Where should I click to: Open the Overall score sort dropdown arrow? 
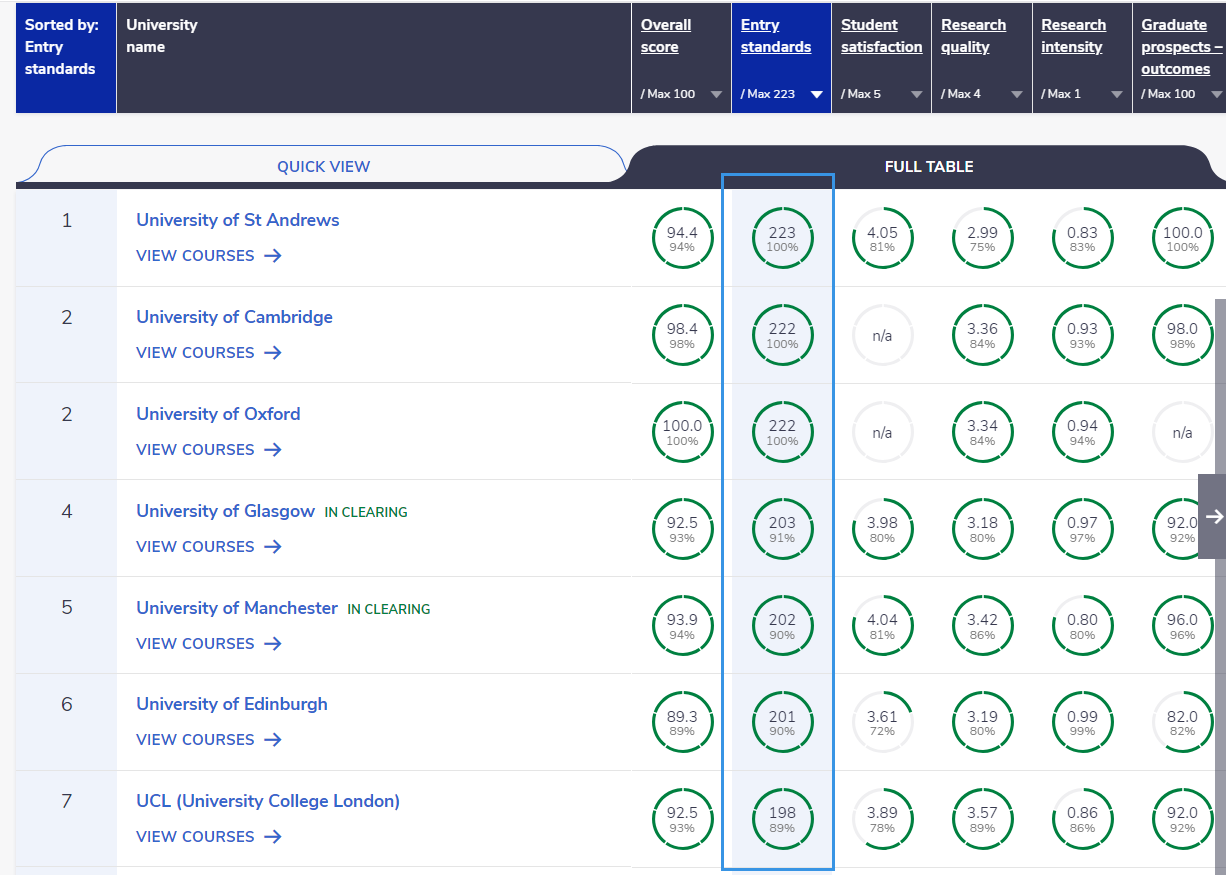coord(716,95)
